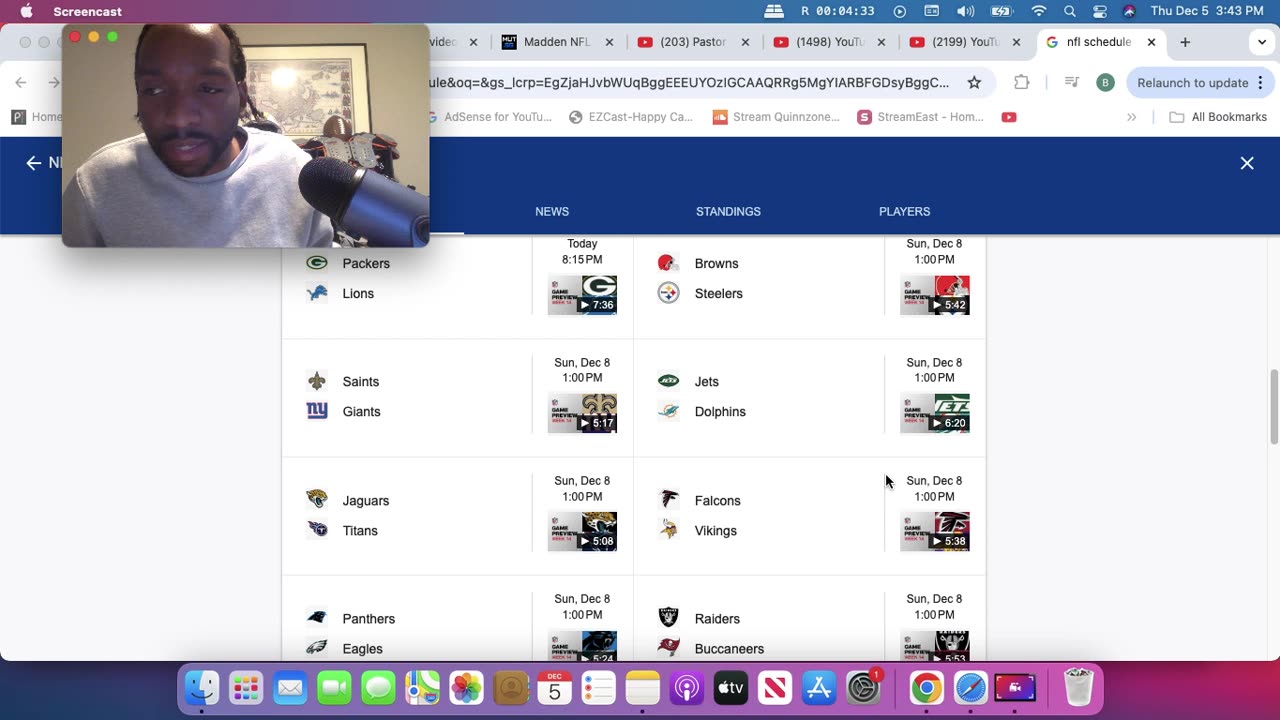Select the Buccaneers team name
Screen dimensions: 1280x720
click(x=729, y=648)
